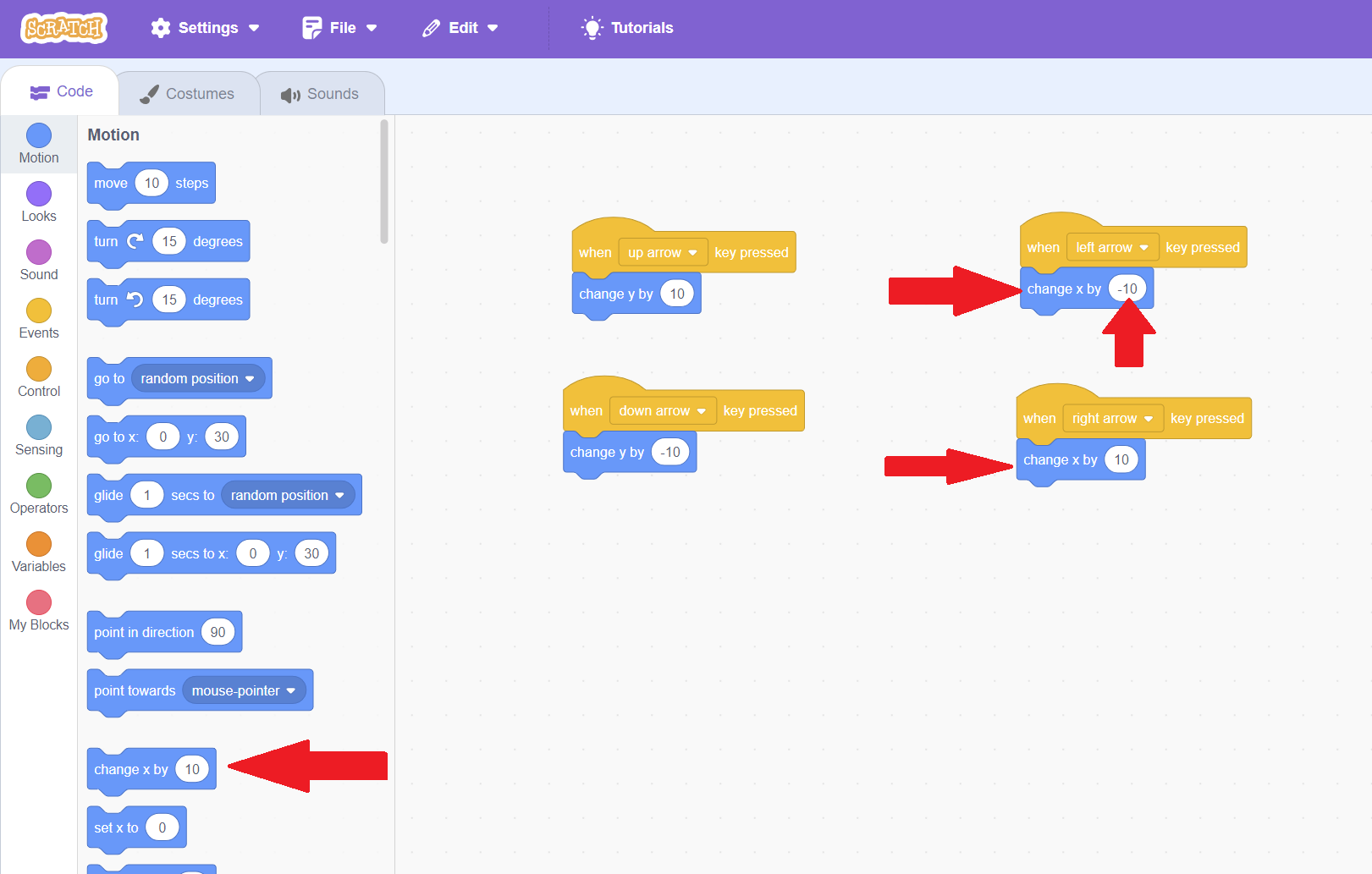Edit degrees value in turn clockwise block

(169, 241)
